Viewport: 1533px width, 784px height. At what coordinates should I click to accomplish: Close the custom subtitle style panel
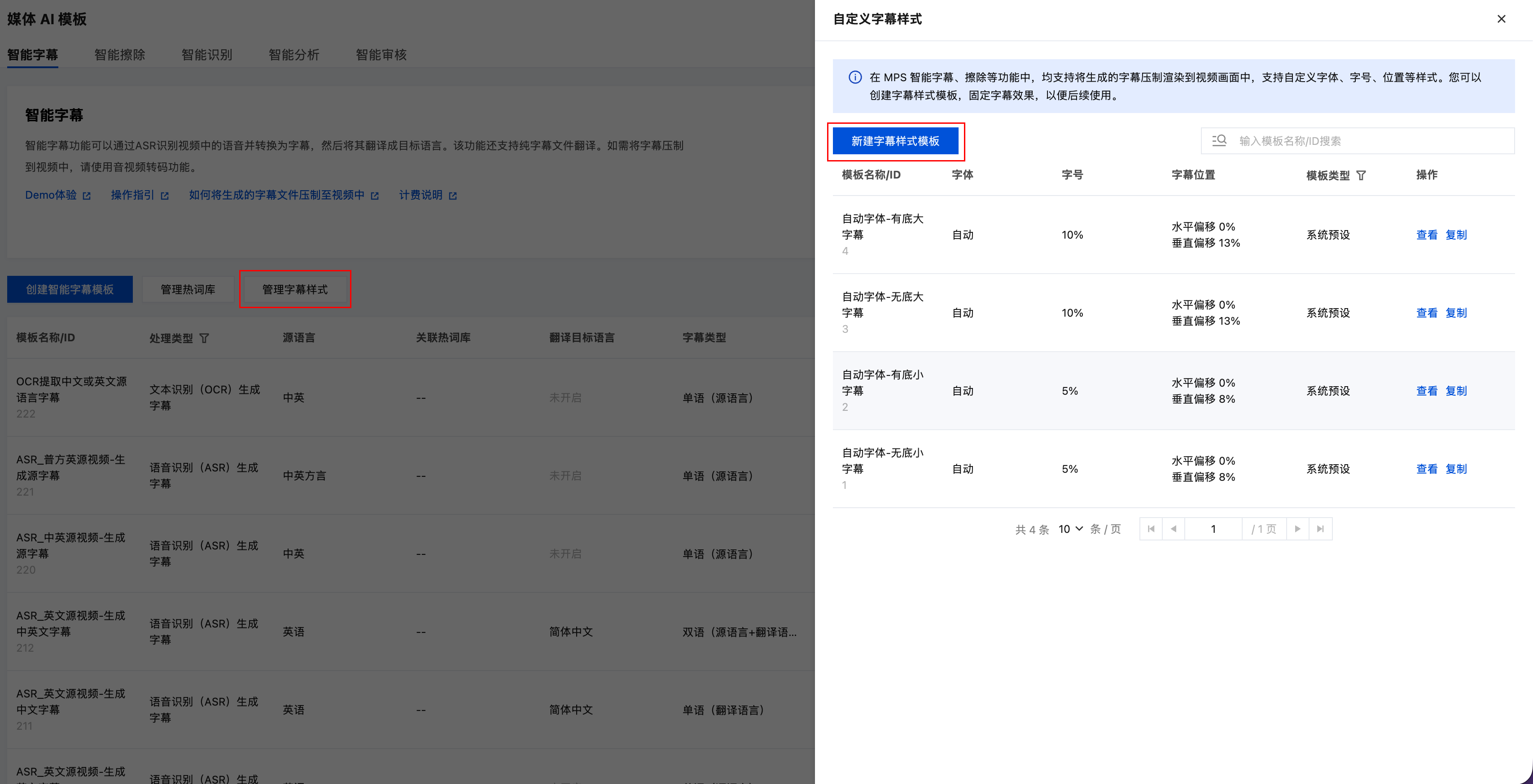(x=1501, y=19)
